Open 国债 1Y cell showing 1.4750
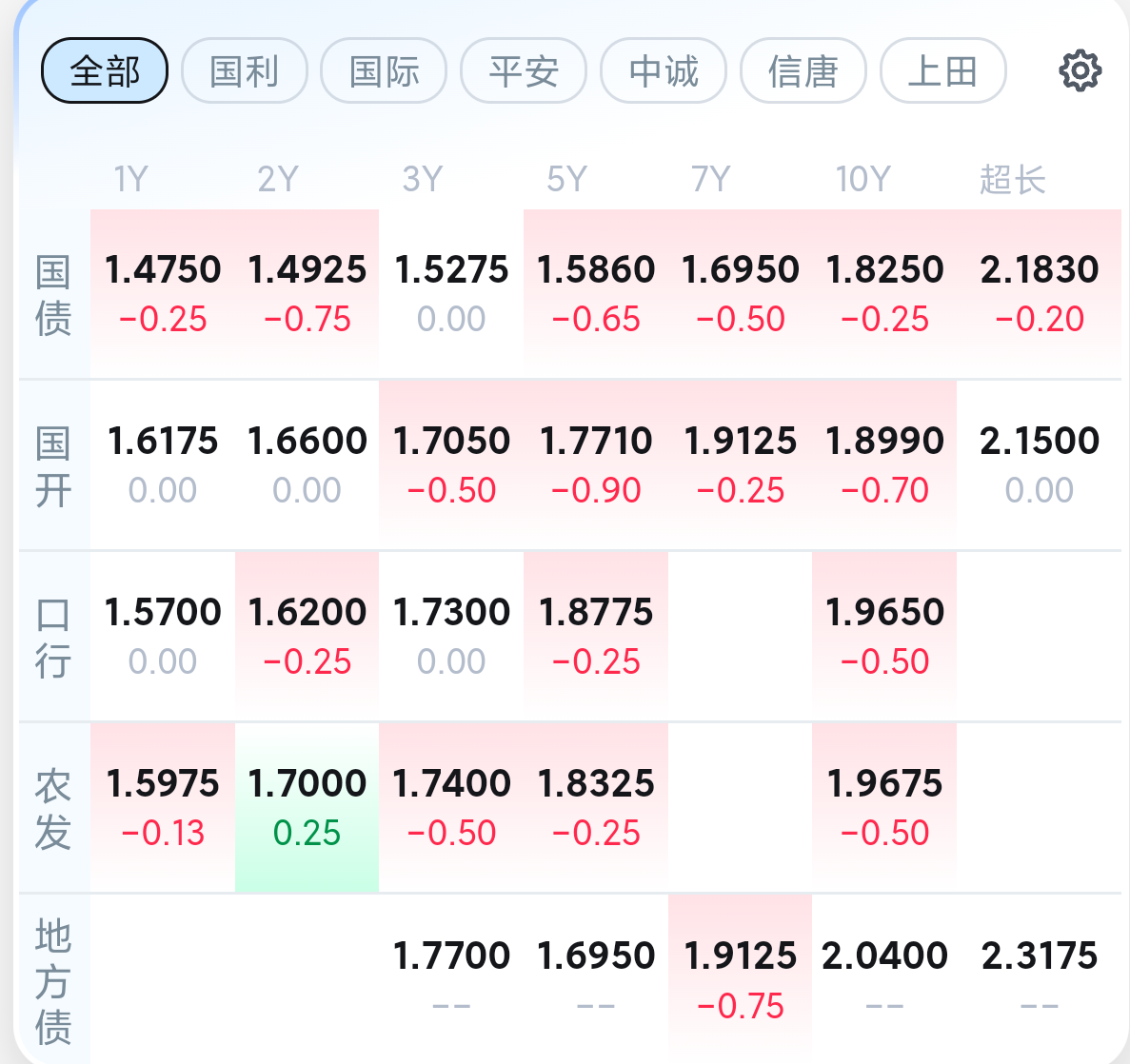The width and height of the screenshot is (1130, 1064). point(163,293)
